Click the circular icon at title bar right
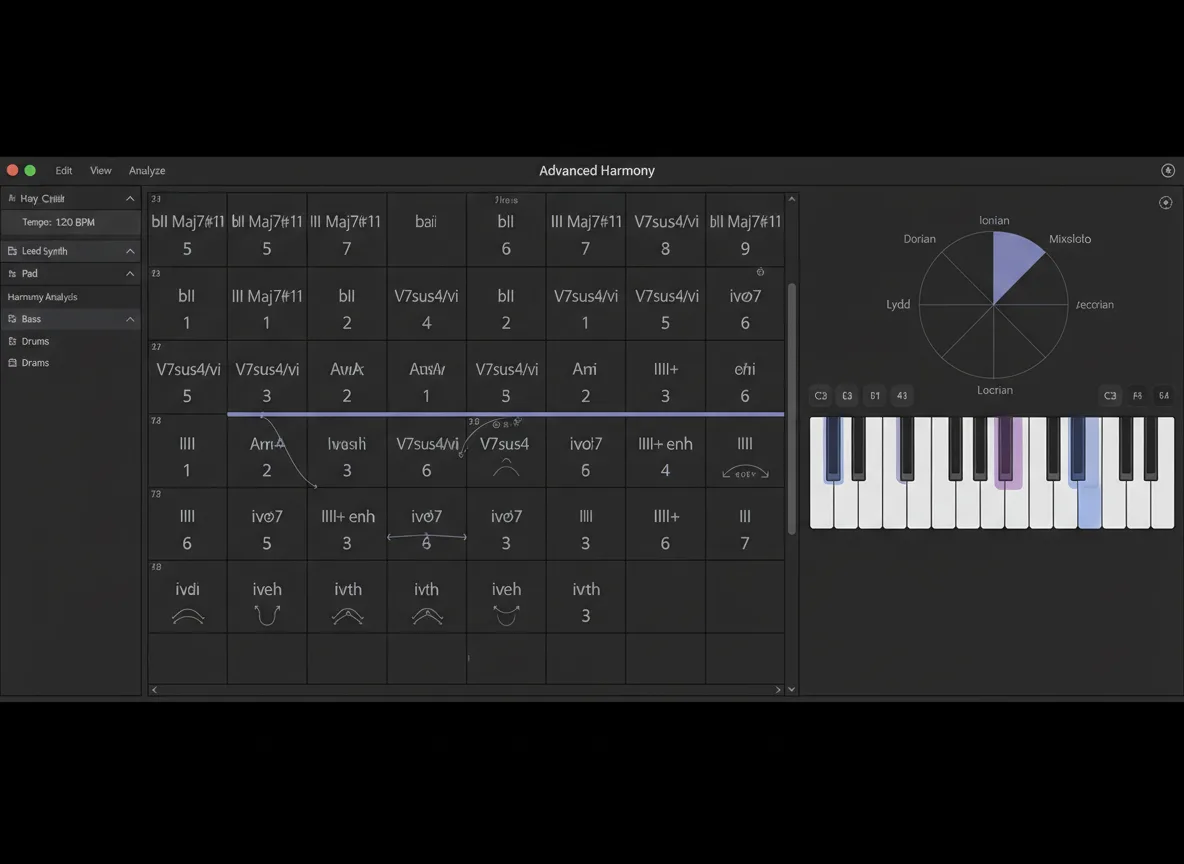The image size is (1184, 864). coord(1167,171)
